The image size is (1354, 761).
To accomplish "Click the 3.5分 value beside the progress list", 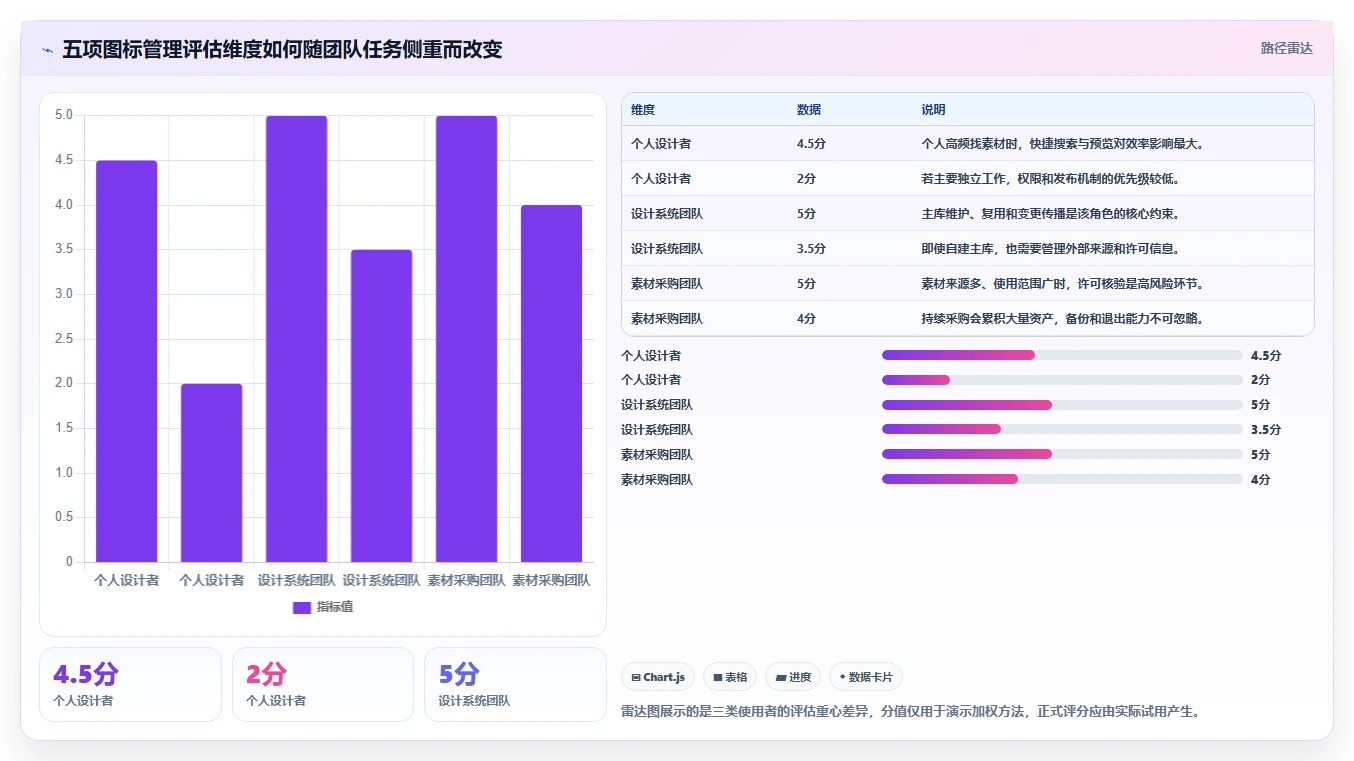I will click(1265, 430).
